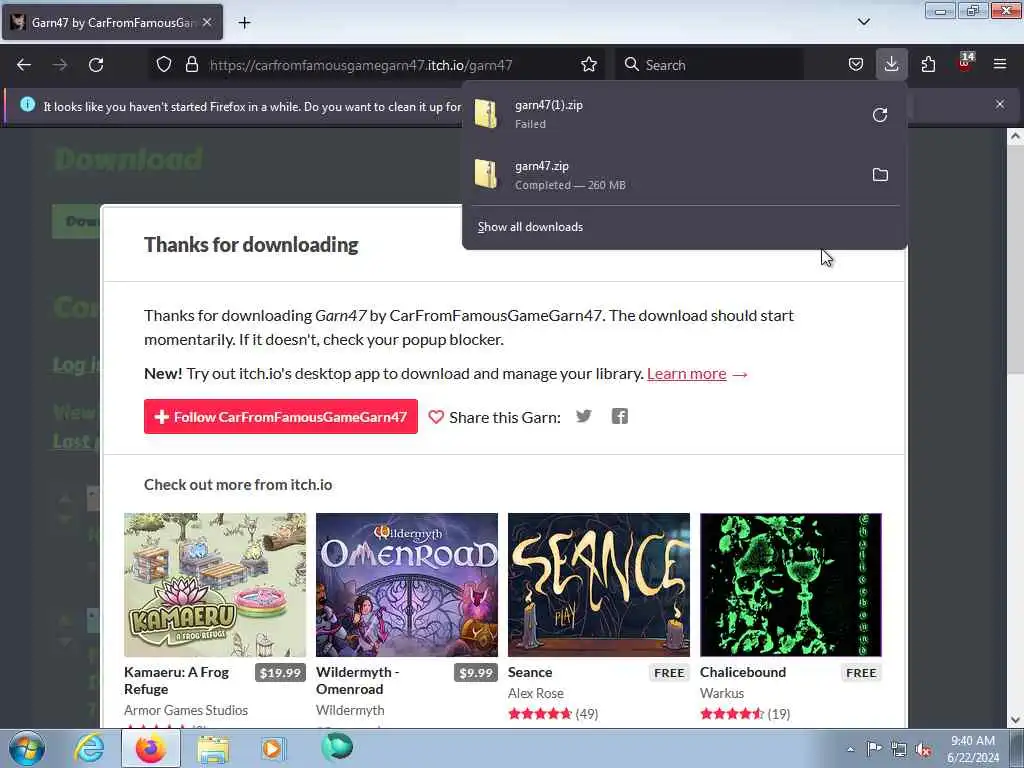Screen dimensions: 1024x768
Task: Open the Firefox hamburger menu
Action: (1000, 65)
